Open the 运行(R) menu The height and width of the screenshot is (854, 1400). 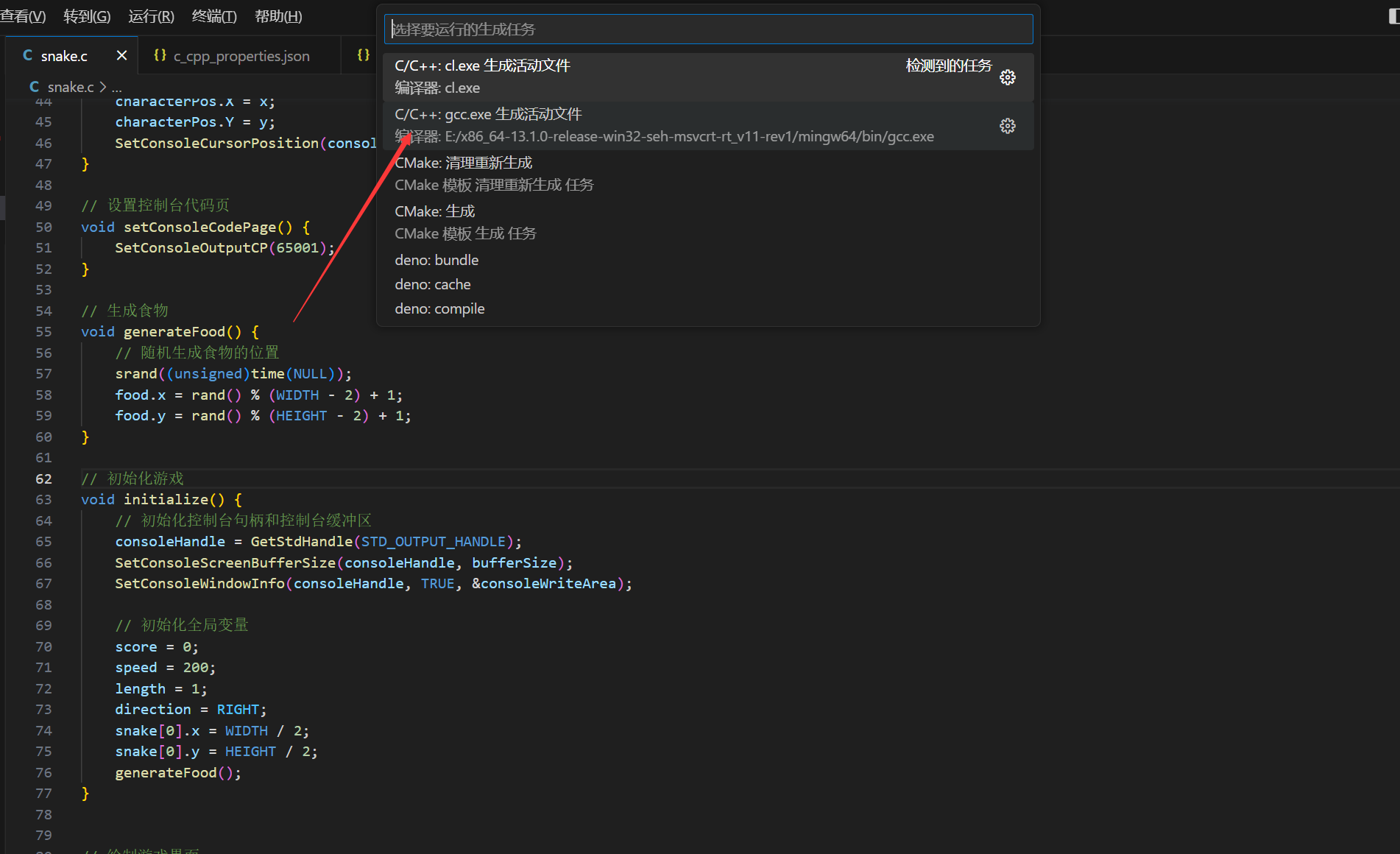(x=151, y=16)
